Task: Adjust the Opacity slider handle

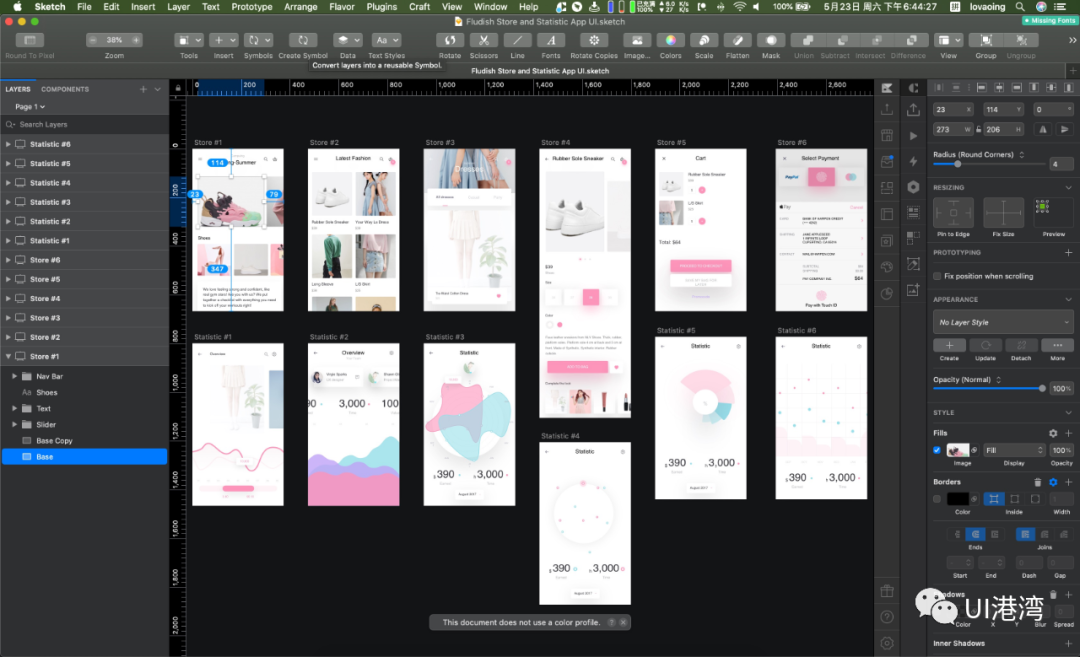Action: [x=1041, y=388]
